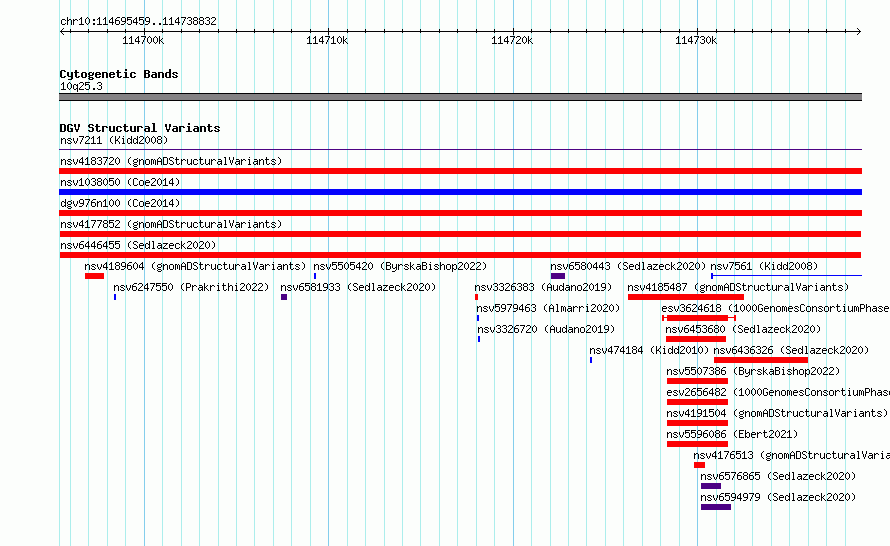Select the nsv5507386 (ByrskaBishop2022) red bar
The image size is (890, 546).
point(697,381)
